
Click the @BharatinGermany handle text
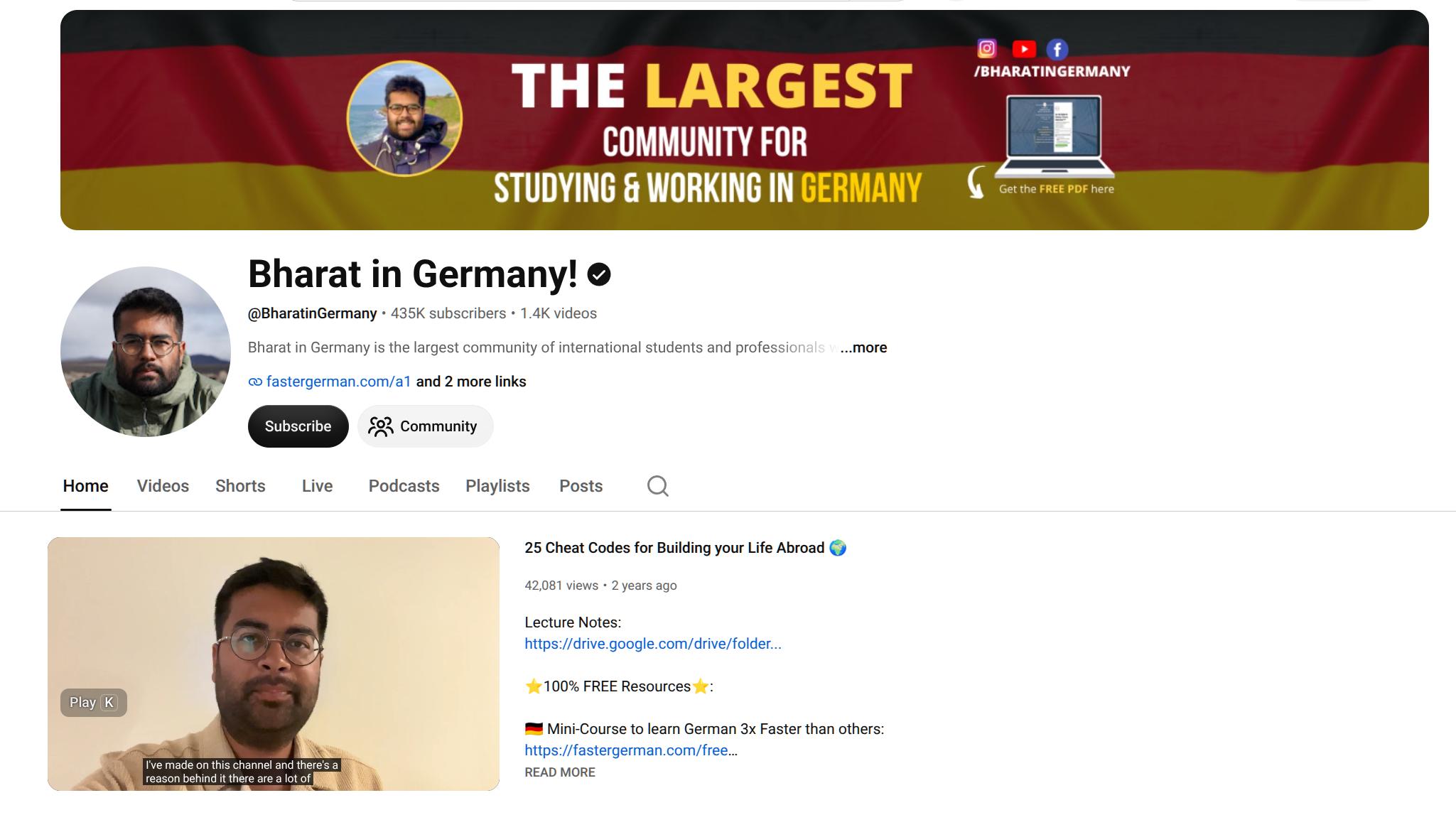pos(312,313)
